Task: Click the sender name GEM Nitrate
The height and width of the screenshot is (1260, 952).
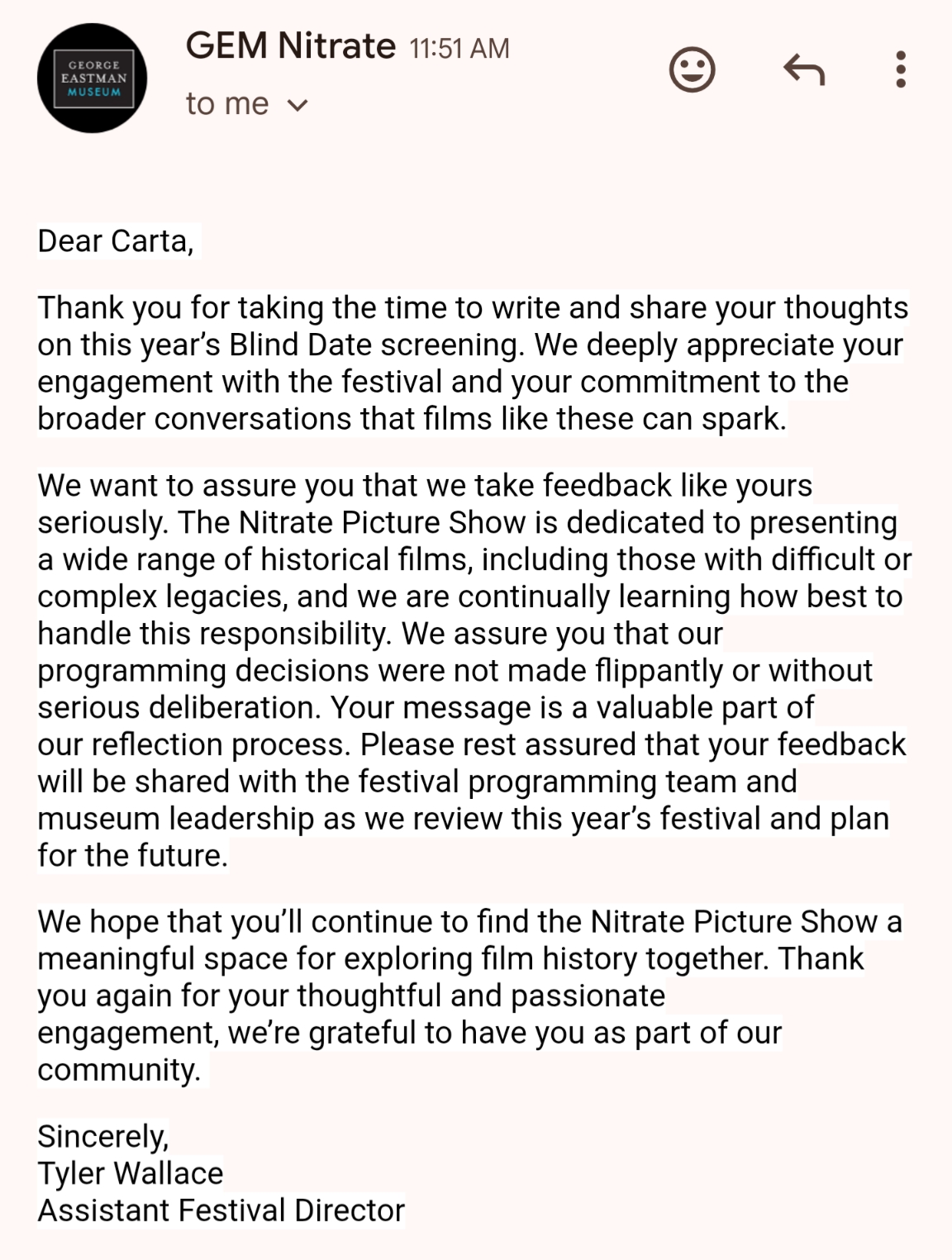Action: (x=290, y=45)
